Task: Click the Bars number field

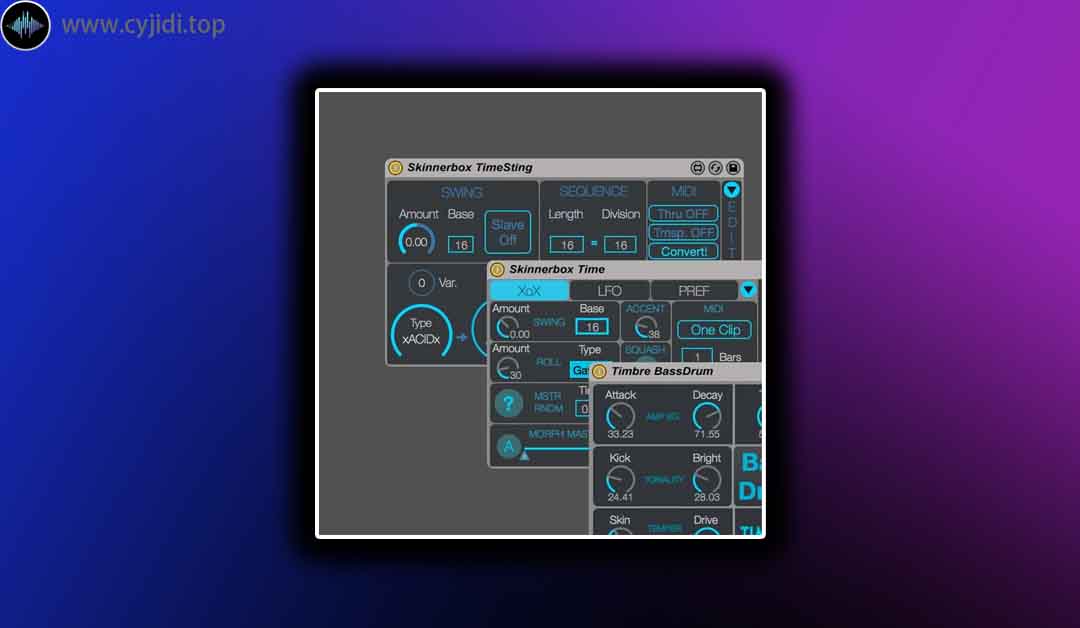Action: click(697, 357)
